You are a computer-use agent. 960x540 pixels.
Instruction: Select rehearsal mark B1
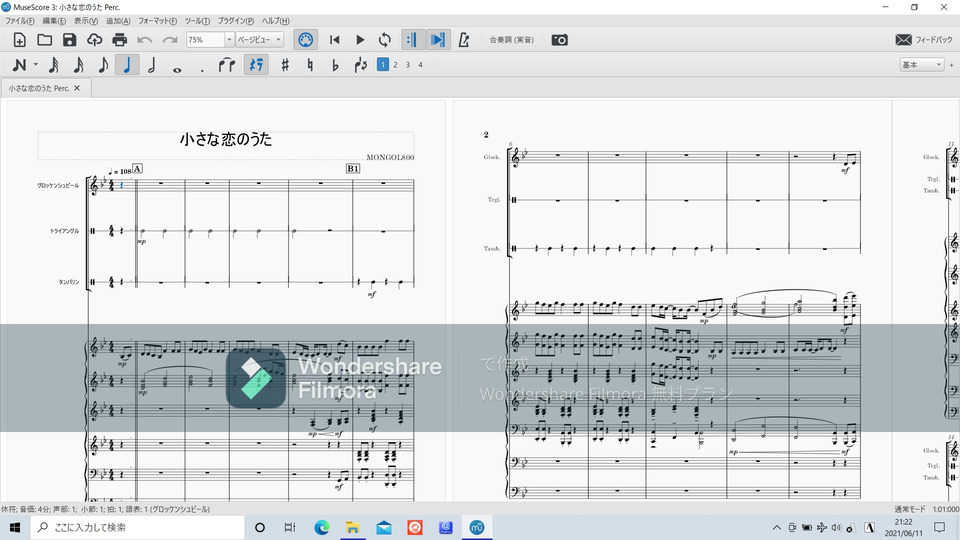[353, 168]
